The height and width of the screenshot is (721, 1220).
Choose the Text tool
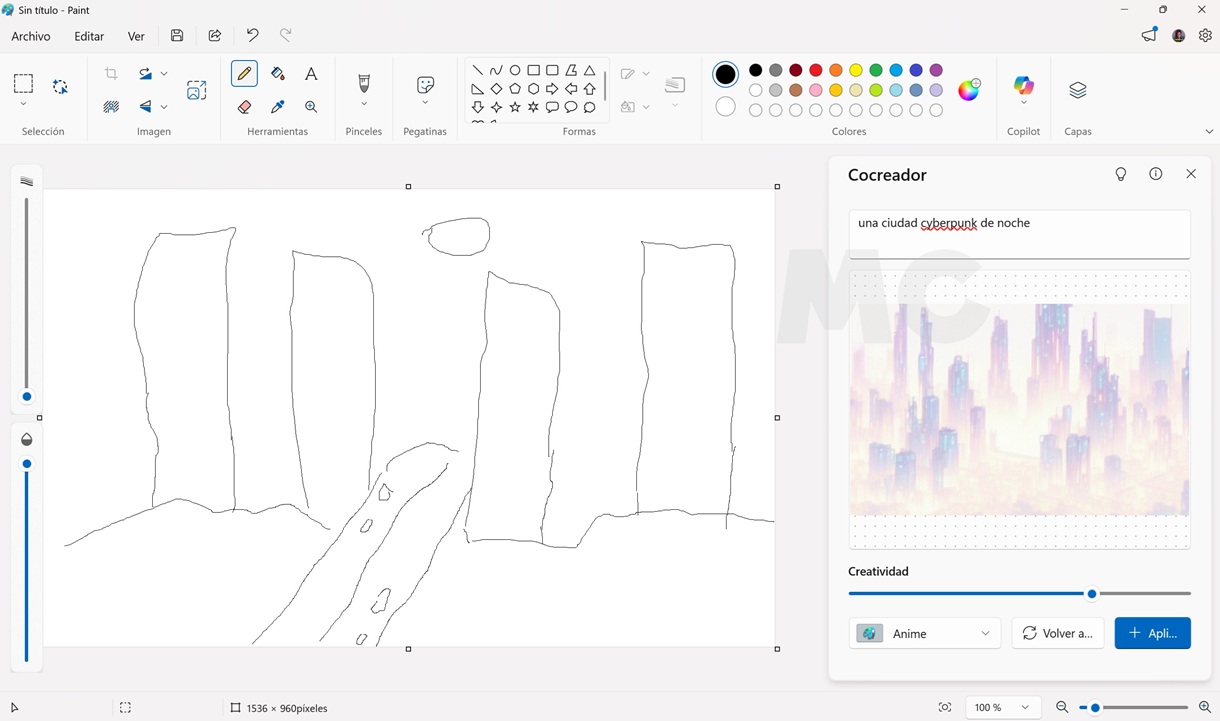311,74
